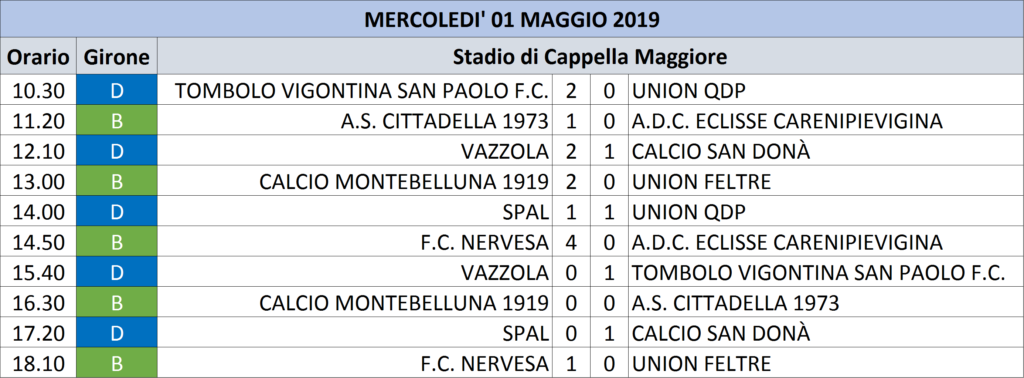Click the blue D cell at 10.30
1024x378 pixels.
click(x=117, y=90)
